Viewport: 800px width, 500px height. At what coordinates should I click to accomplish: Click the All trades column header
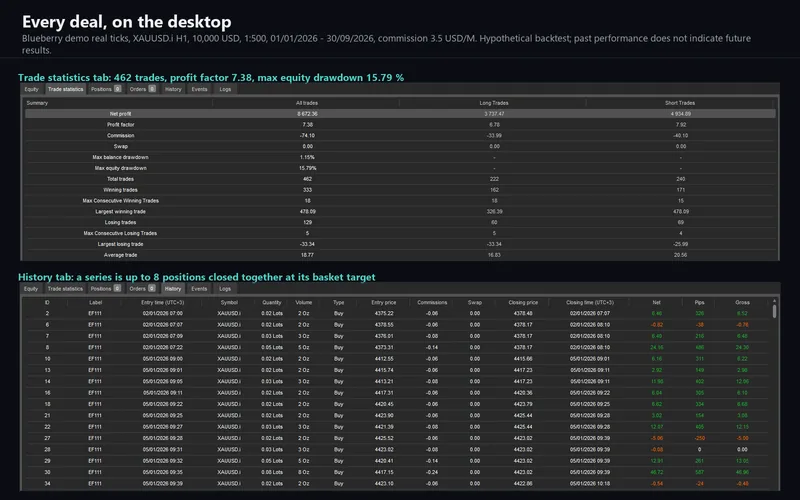click(307, 103)
